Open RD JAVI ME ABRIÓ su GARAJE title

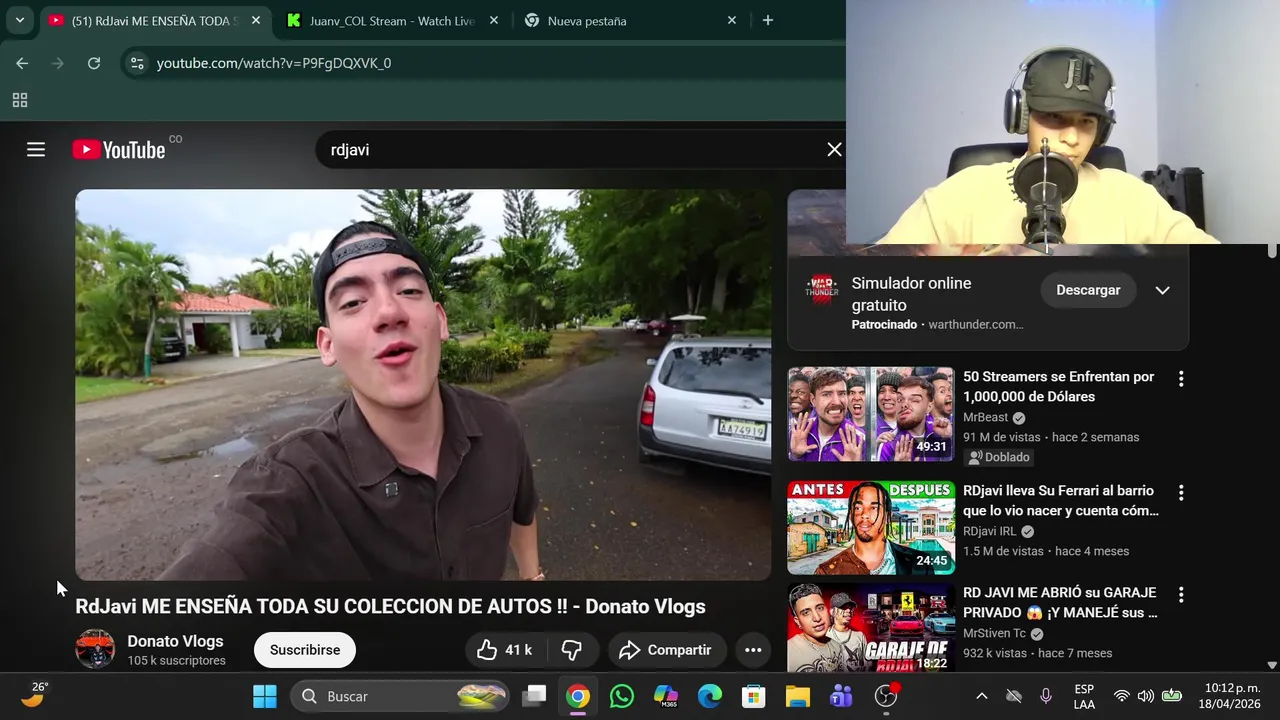coord(1060,603)
